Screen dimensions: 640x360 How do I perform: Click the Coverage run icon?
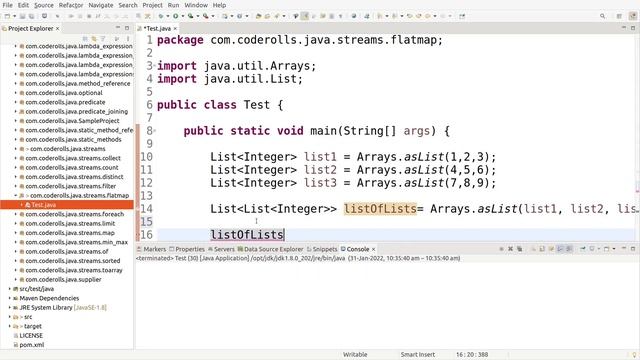191,16
